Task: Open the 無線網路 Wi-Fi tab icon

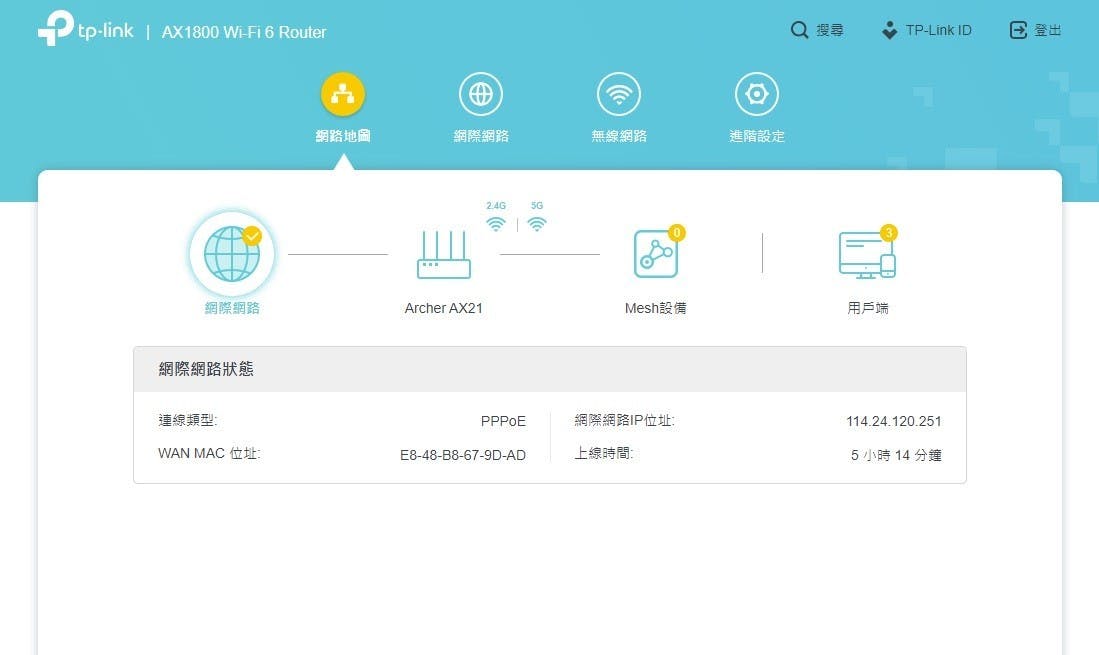Action: coord(619,94)
